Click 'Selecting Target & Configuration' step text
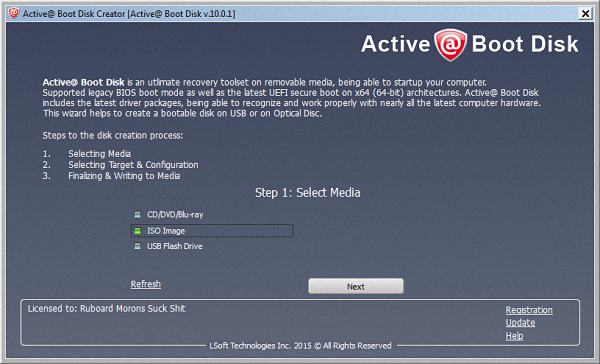This screenshot has height=364, width=600. 133,165
